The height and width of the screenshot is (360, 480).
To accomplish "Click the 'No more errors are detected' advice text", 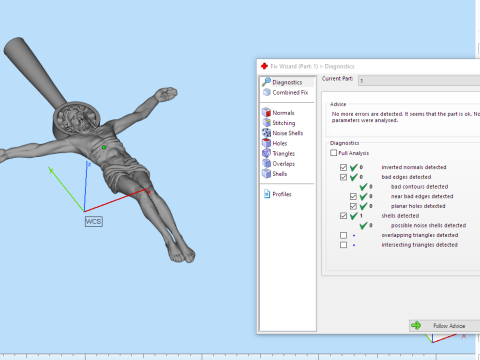I will pyautogui.click(x=406, y=117).
